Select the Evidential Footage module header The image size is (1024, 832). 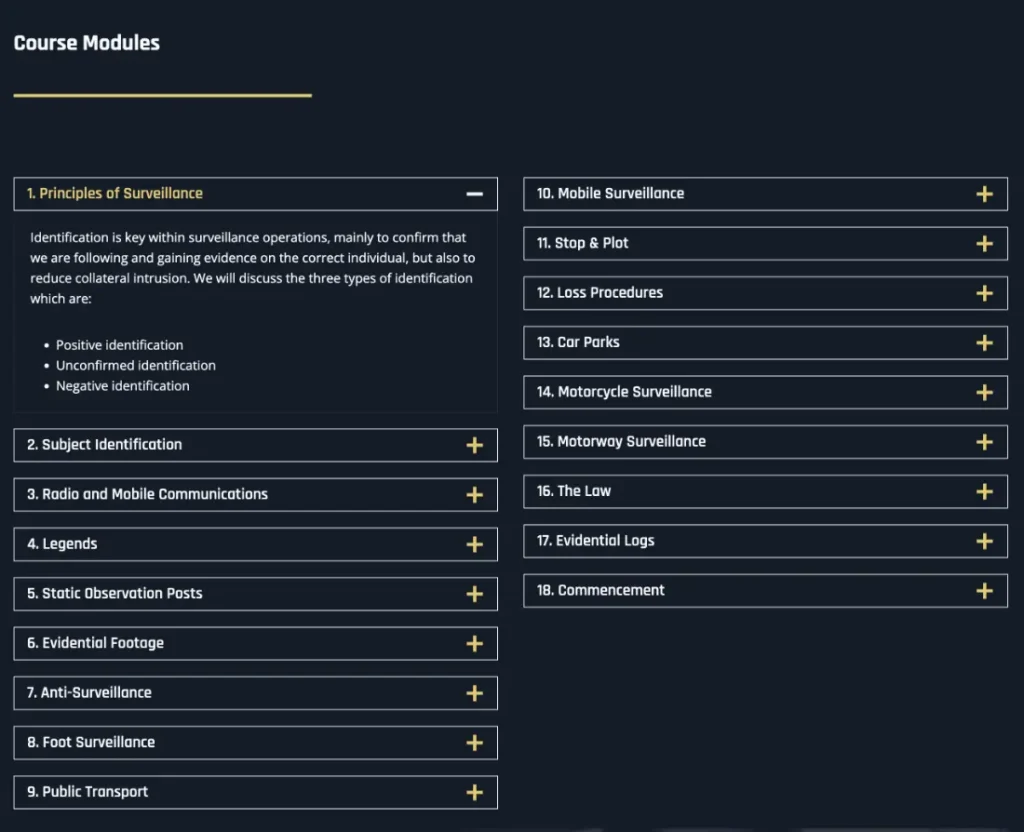[254, 643]
